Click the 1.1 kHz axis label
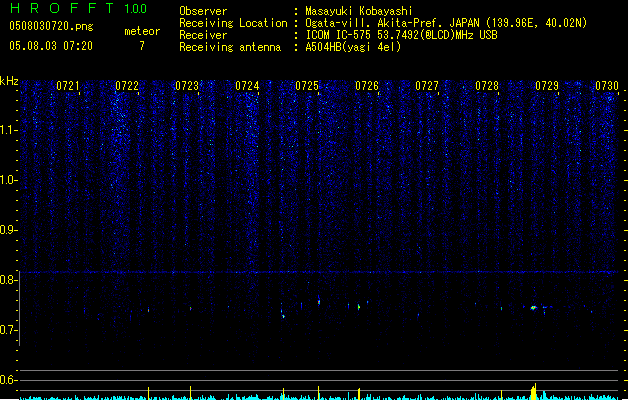Viewport: 629px width, 400px height. pyautogui.click(x=8, y=130)
